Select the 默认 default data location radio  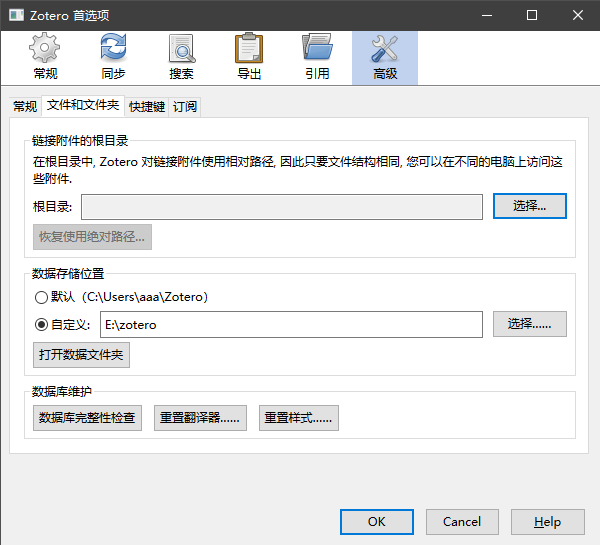pyautogui.click(x=41, y=297)
